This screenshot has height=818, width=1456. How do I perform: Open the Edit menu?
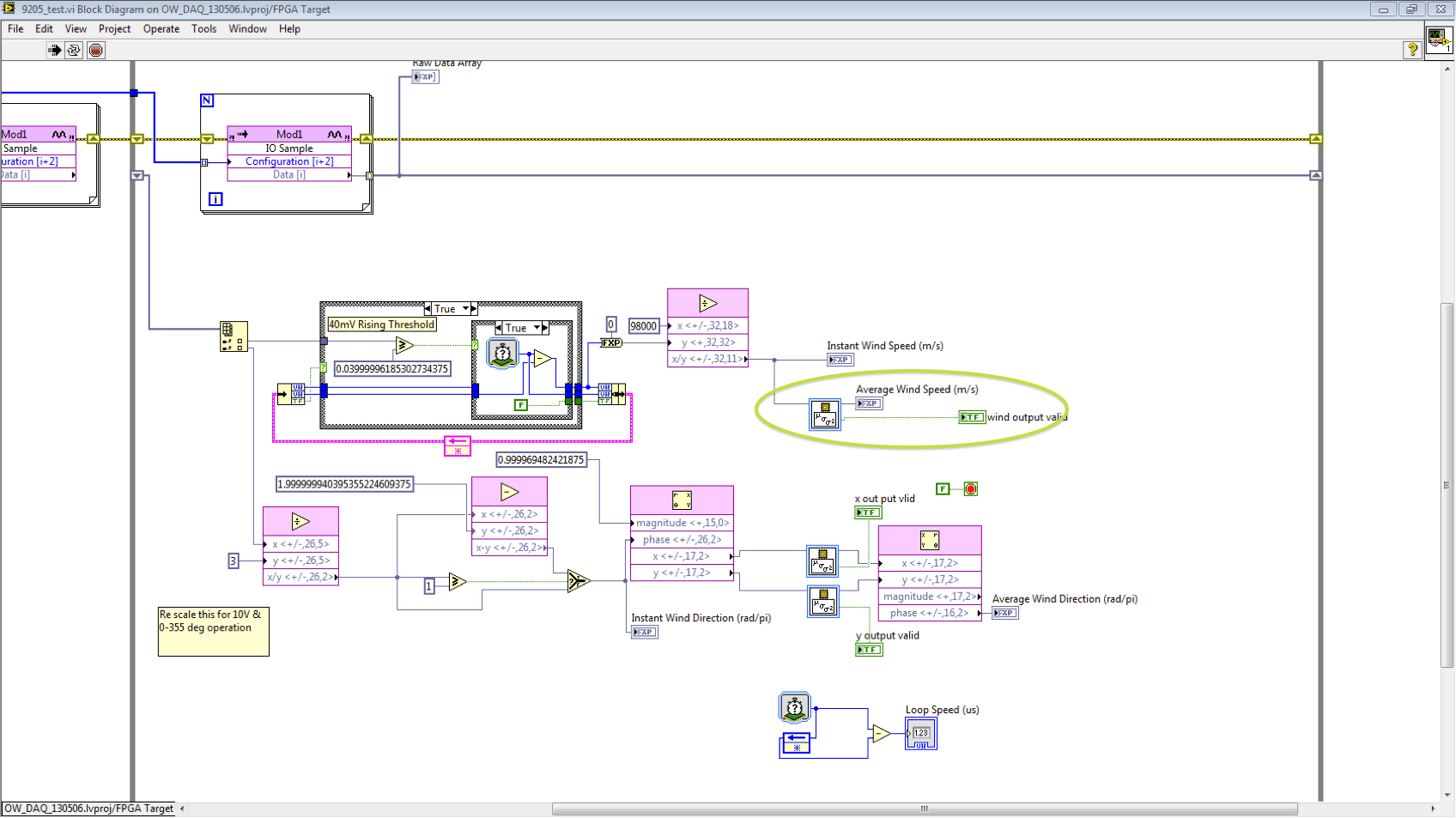(x=44, y=28)
